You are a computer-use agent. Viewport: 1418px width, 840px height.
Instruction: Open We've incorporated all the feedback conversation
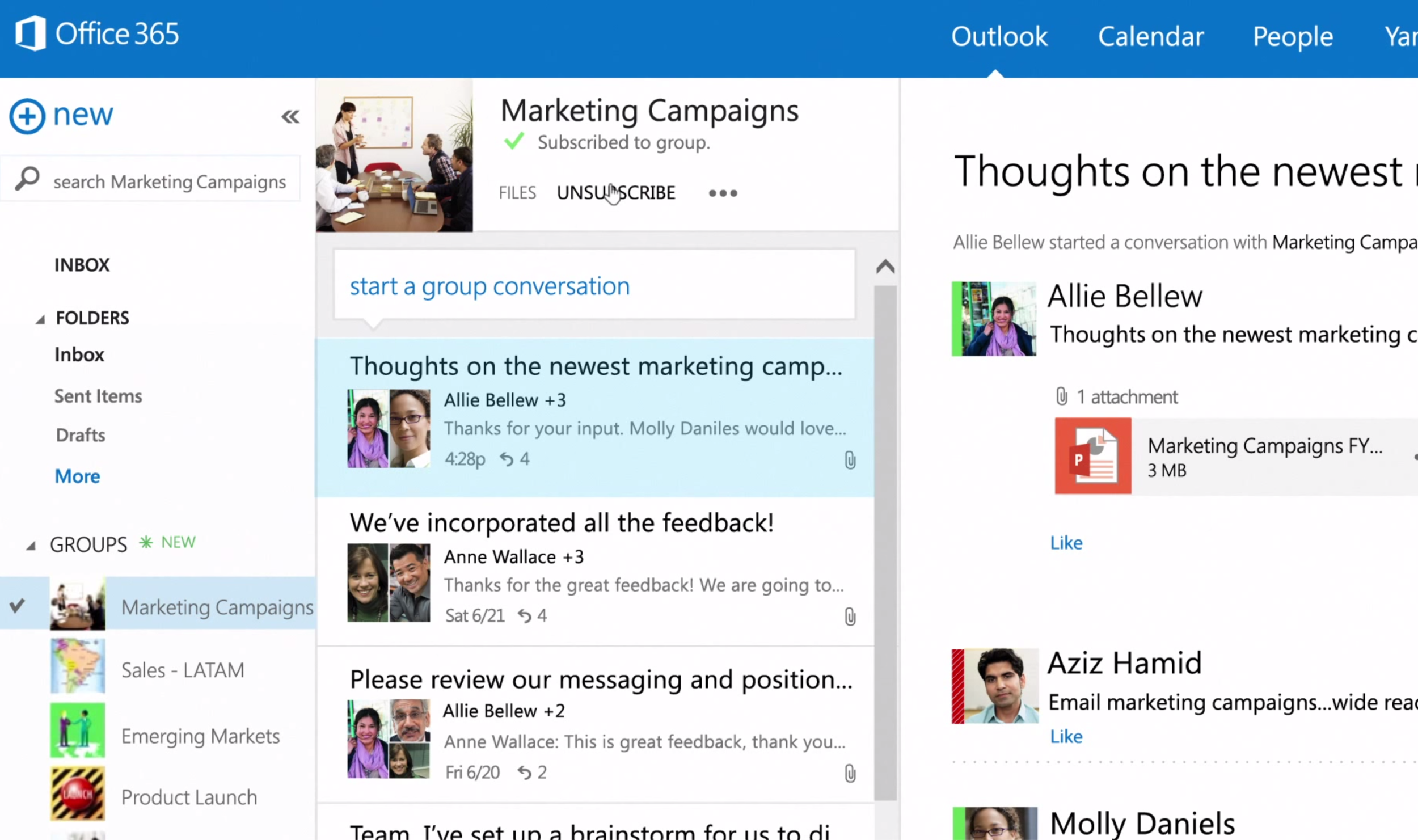[x=595, y=572]
